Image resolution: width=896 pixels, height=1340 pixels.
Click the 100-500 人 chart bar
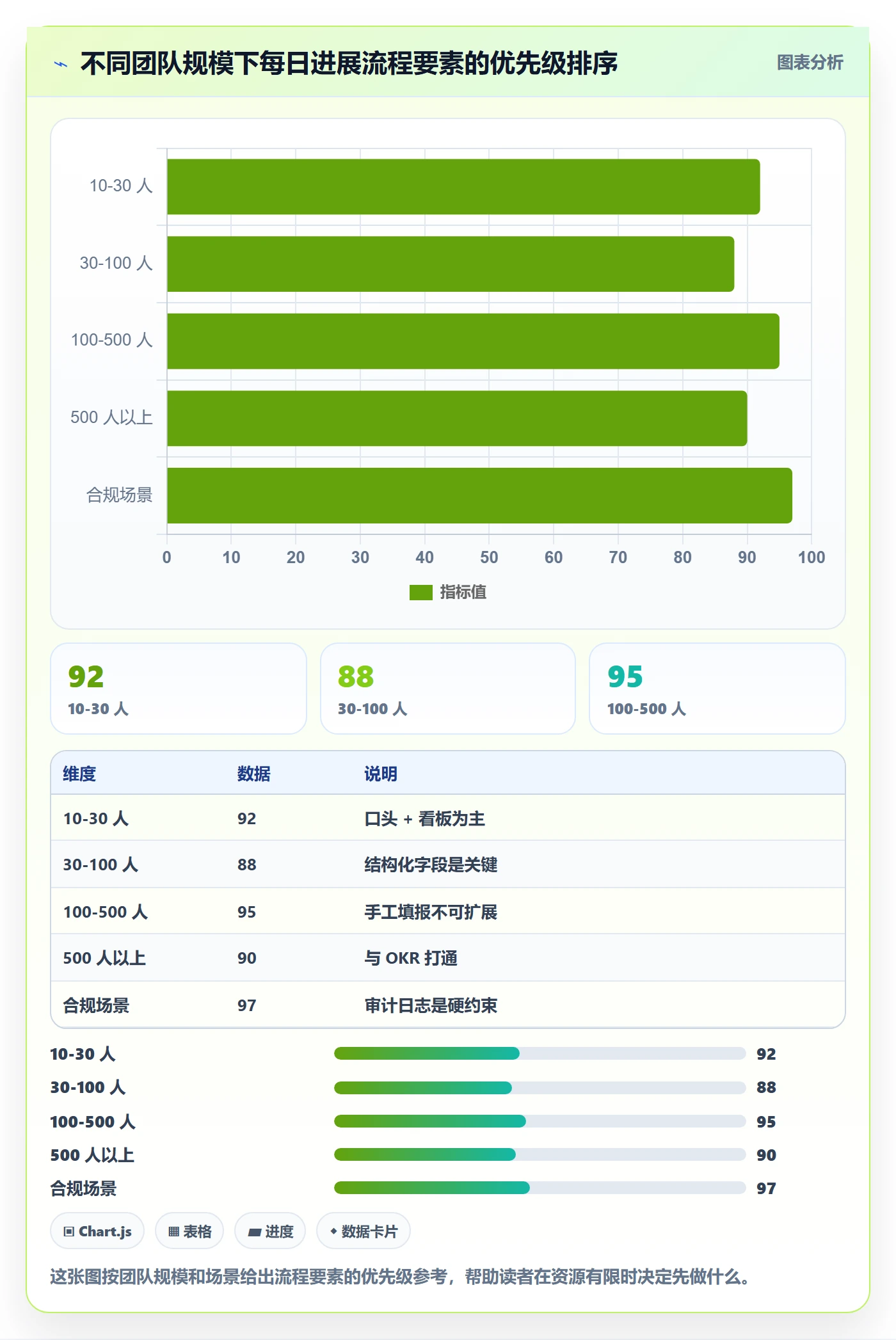tap(473, 341)
